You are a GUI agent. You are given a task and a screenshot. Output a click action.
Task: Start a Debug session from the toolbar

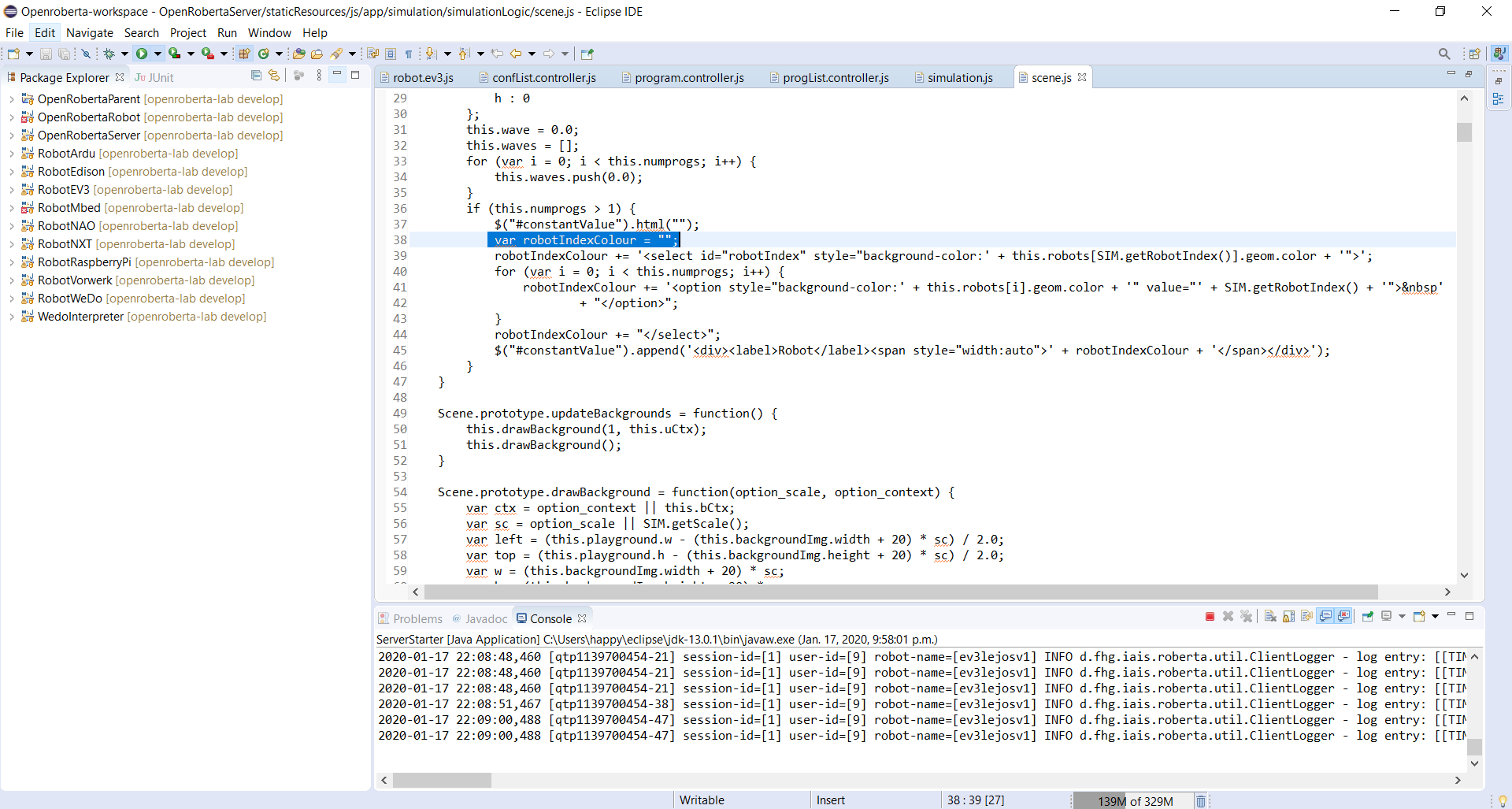coord(110,54)
